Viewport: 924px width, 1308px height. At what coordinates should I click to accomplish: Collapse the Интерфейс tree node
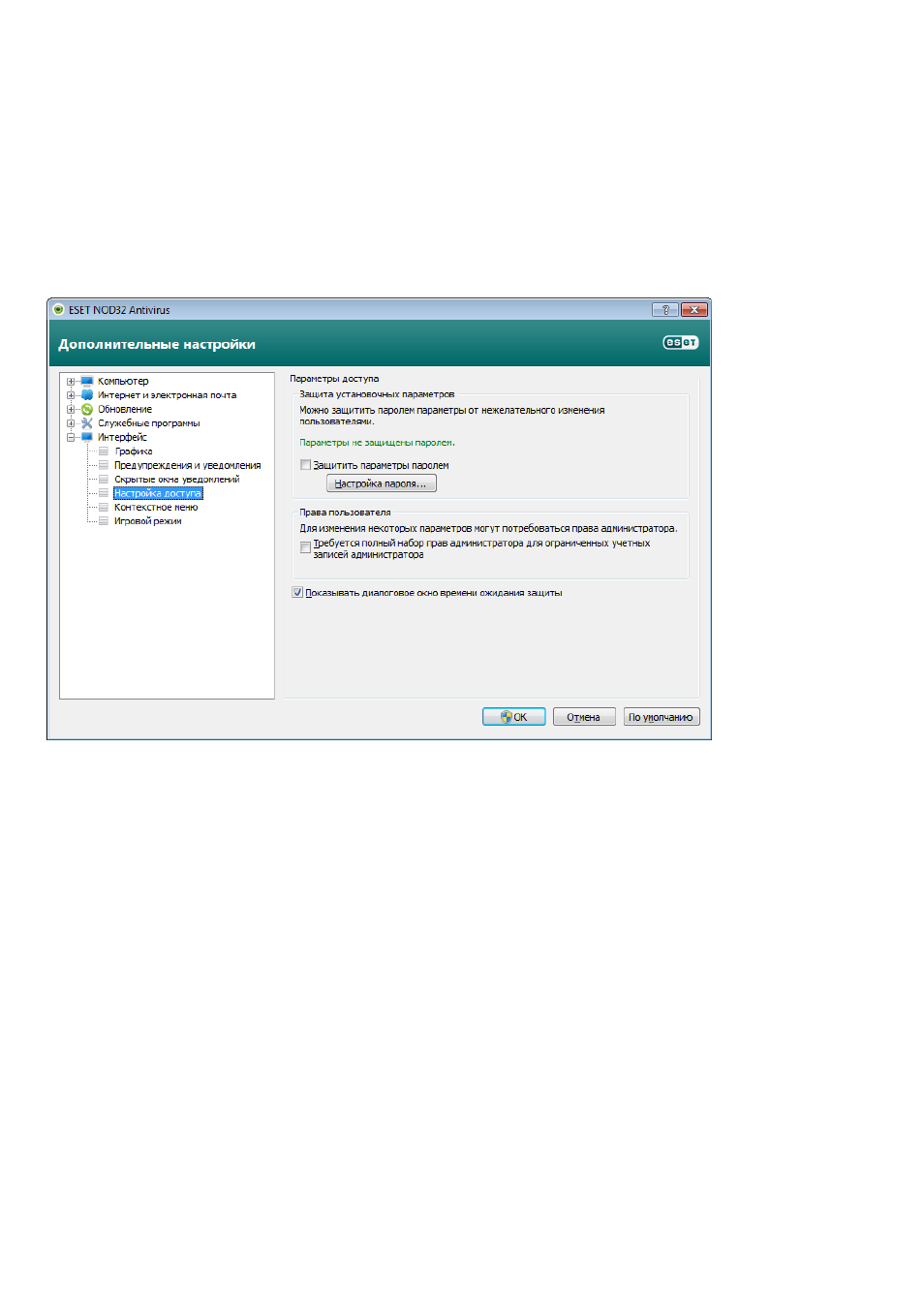click(x=71, y=438)
